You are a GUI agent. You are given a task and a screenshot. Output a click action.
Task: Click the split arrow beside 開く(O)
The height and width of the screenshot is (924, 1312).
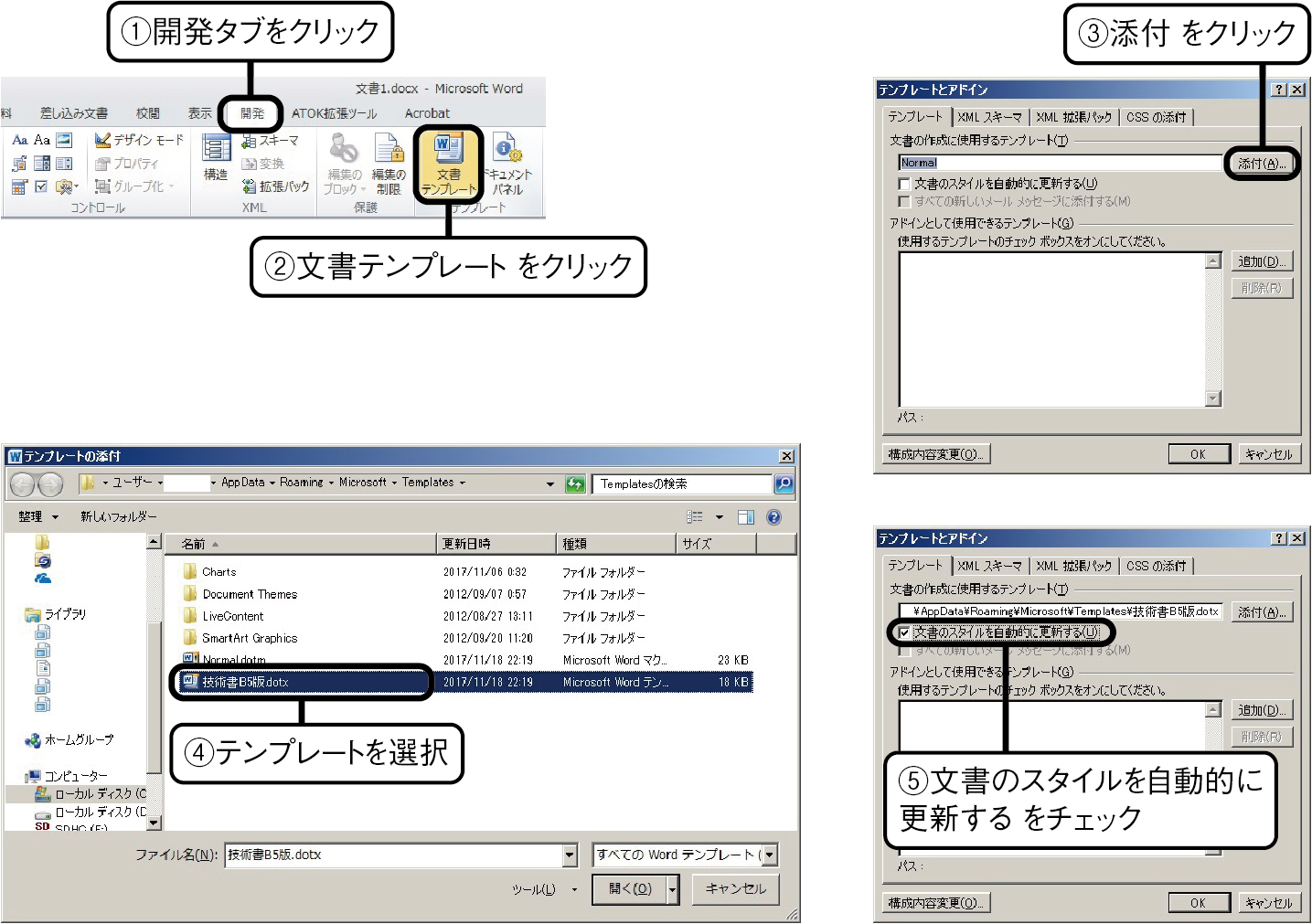[673, 889]
